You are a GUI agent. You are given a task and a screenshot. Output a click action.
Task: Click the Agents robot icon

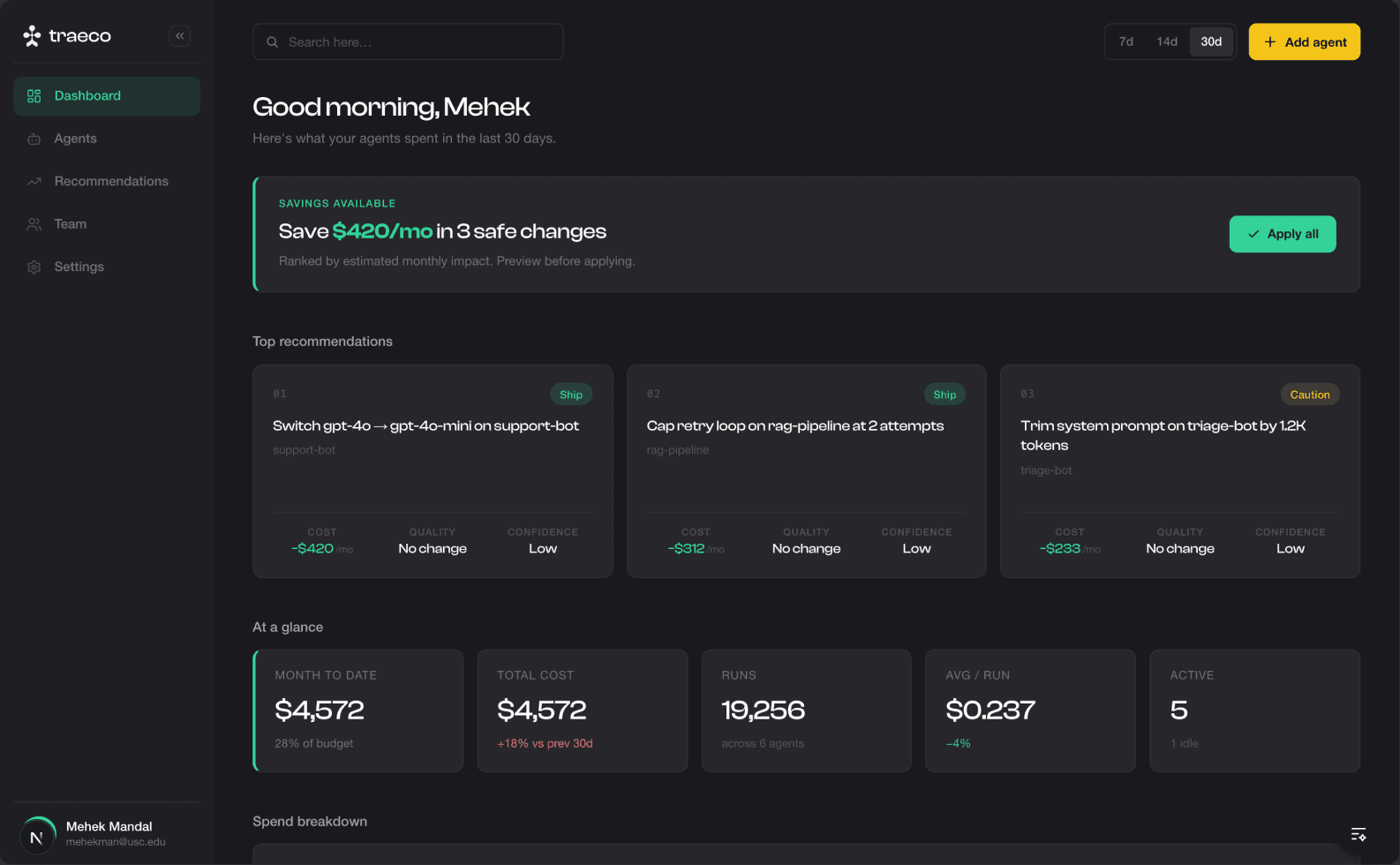click(34, 139)
